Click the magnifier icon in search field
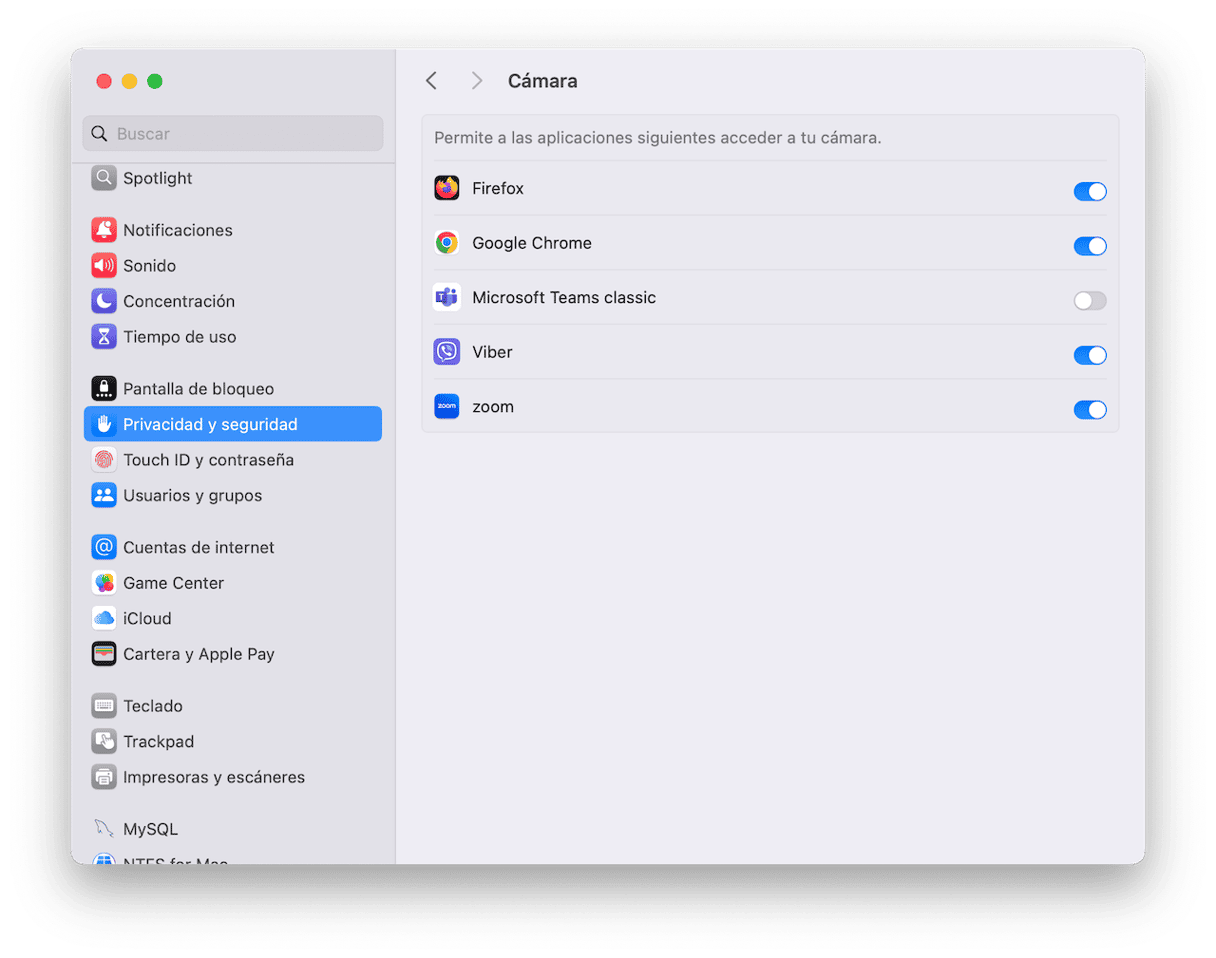Viewport: 1216px width, 958px height. [99, 134]
